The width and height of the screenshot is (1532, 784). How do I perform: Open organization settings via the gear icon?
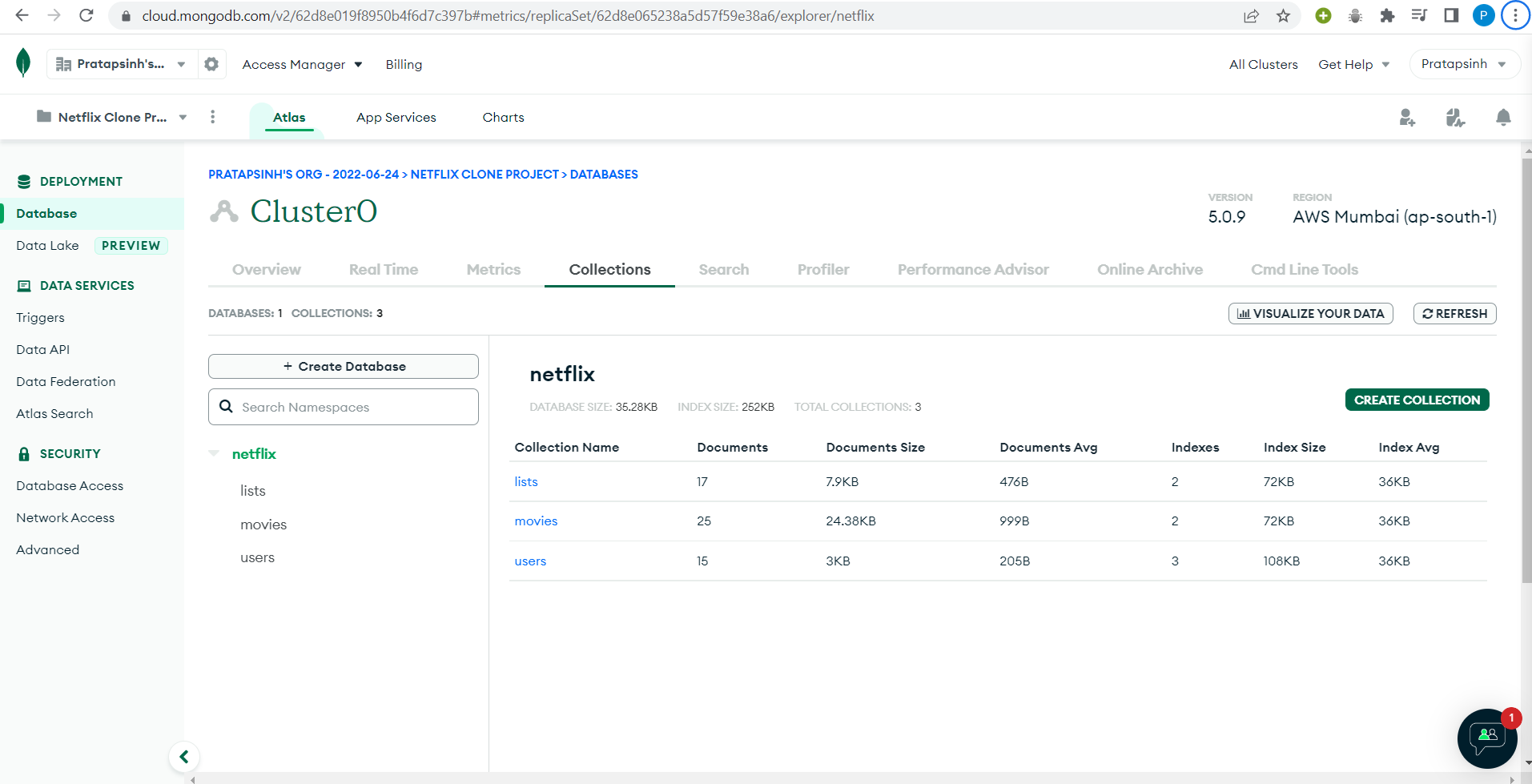(x=211, y=64)
